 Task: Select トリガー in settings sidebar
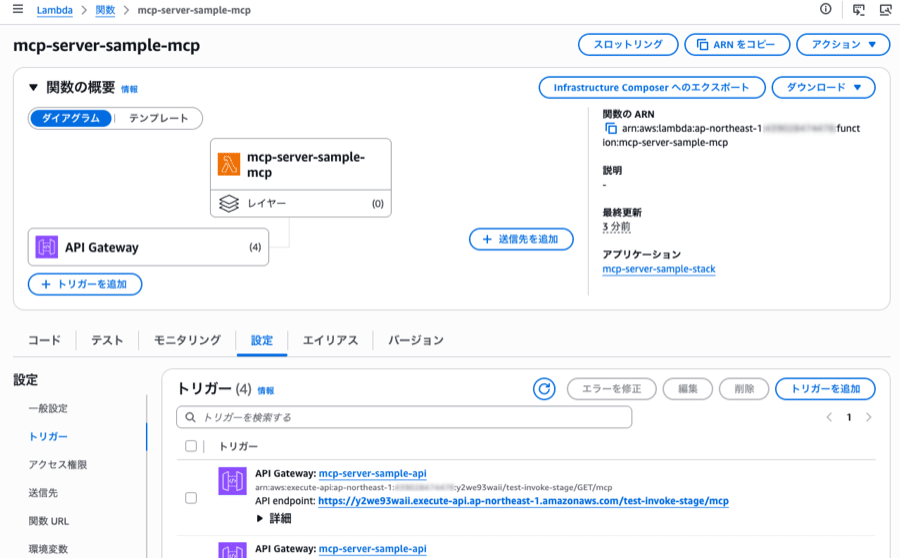(48, 436)
